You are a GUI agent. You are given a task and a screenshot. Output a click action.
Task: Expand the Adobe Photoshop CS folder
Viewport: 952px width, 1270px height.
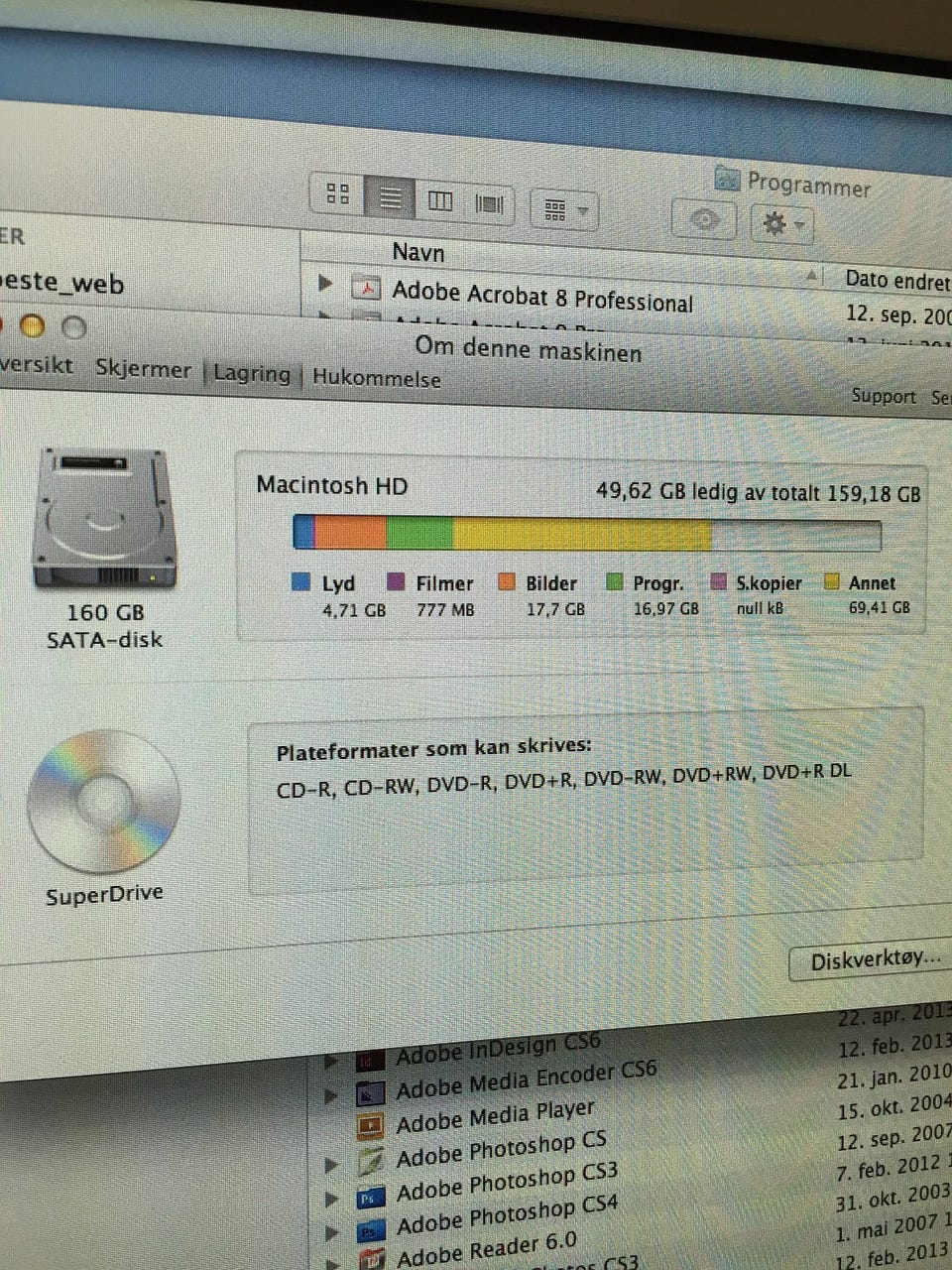tap(330, 1165)
